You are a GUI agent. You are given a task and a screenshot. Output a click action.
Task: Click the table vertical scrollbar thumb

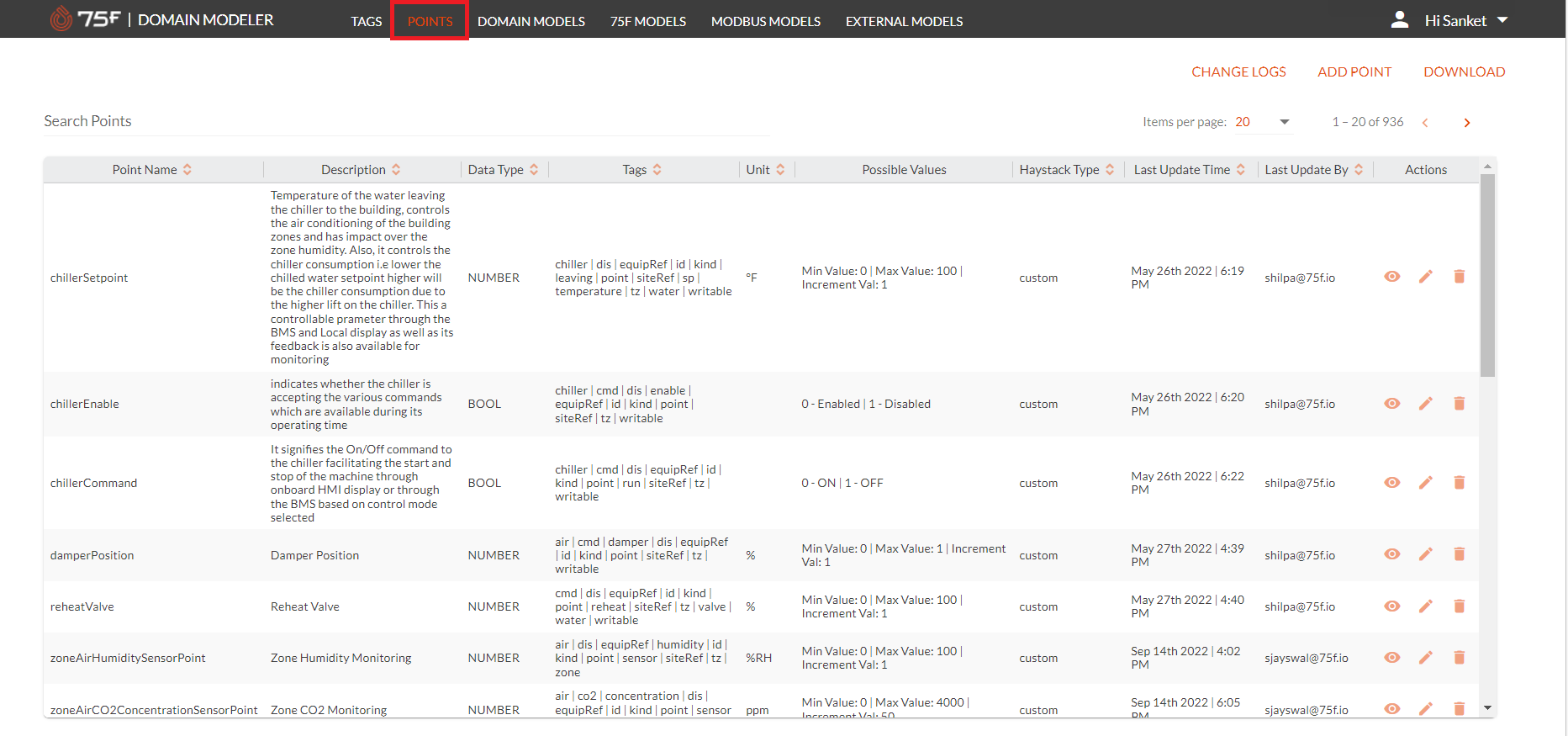(x=1487, y=276)
